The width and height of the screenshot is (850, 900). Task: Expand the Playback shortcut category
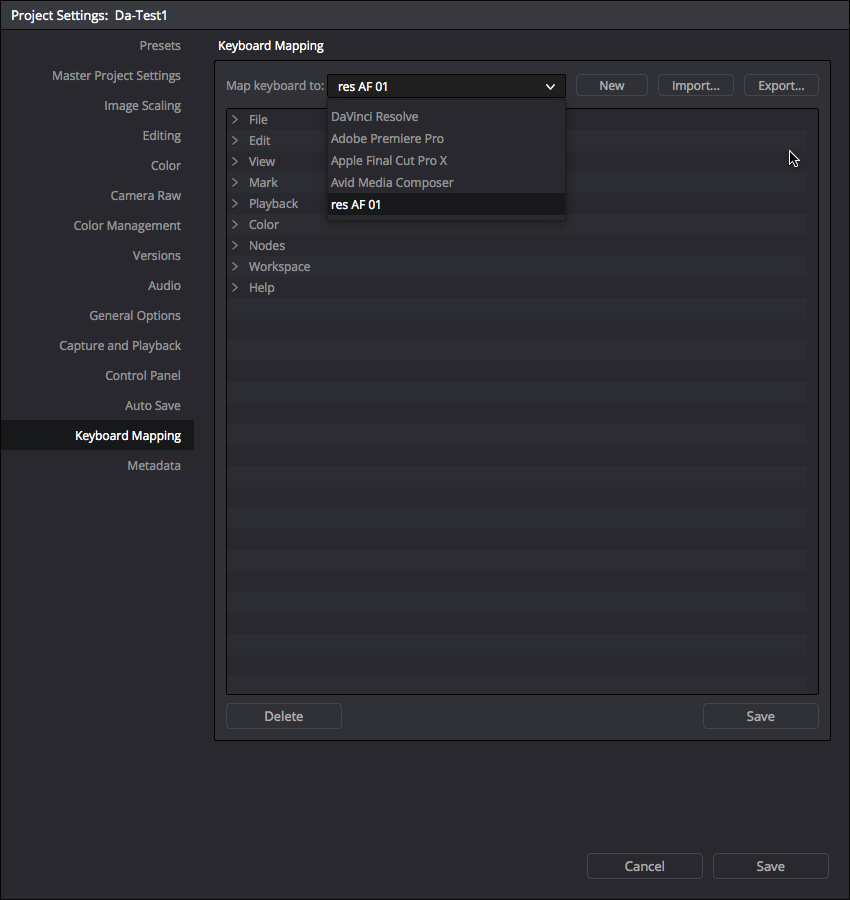point(236,204)
